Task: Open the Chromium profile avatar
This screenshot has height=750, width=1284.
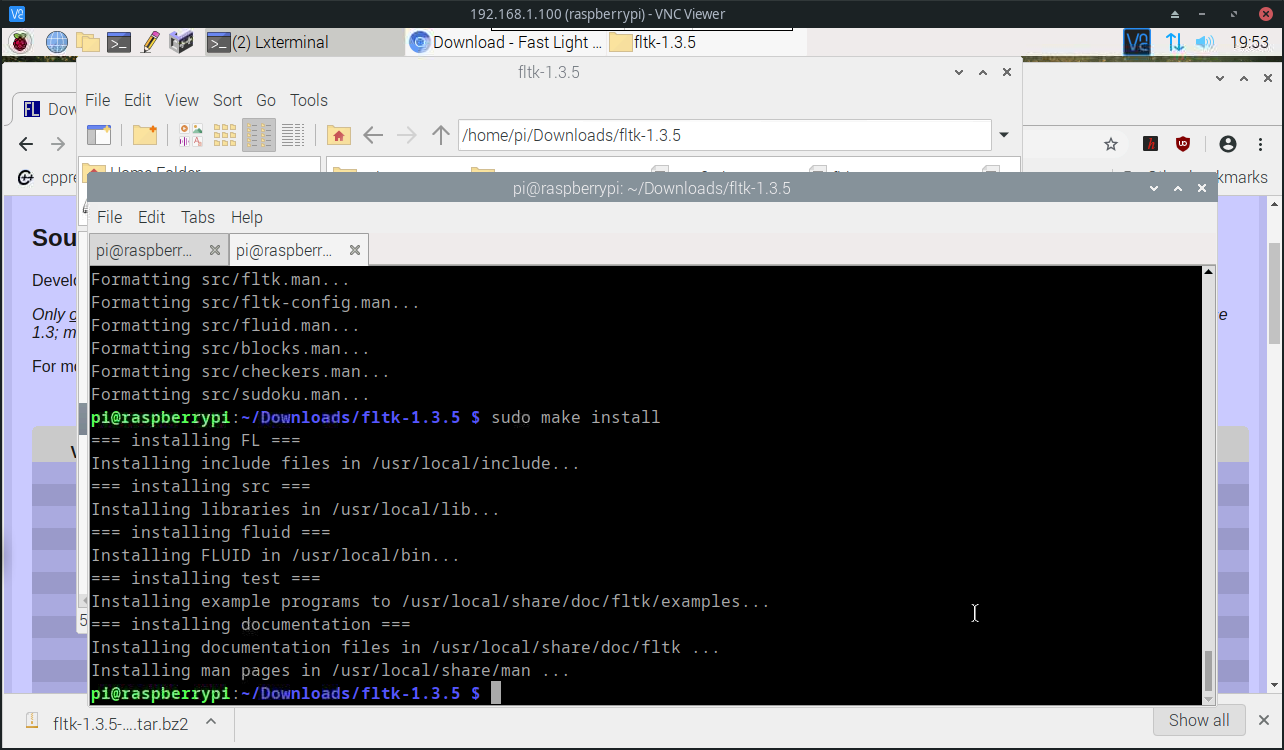Action: click(x=1228, y=144)
